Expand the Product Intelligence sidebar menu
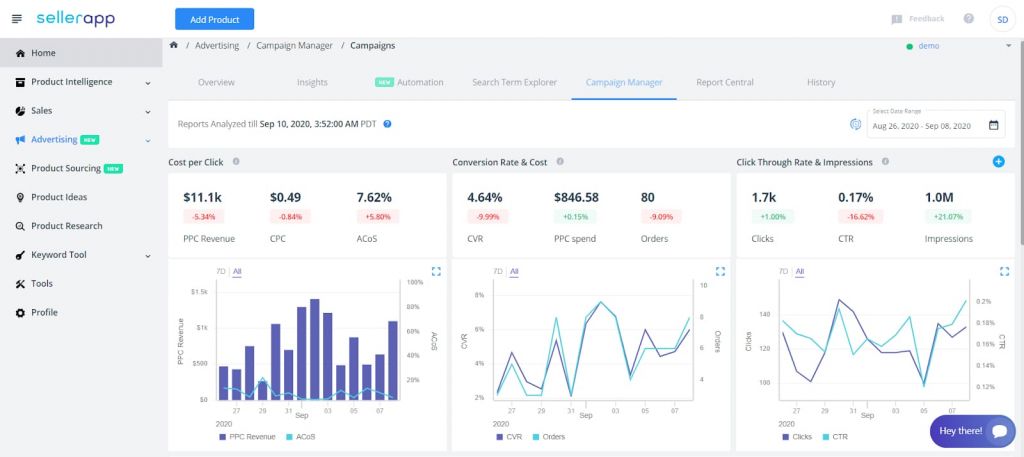The height and width of the screenshot is (457, 1024). 148,82
